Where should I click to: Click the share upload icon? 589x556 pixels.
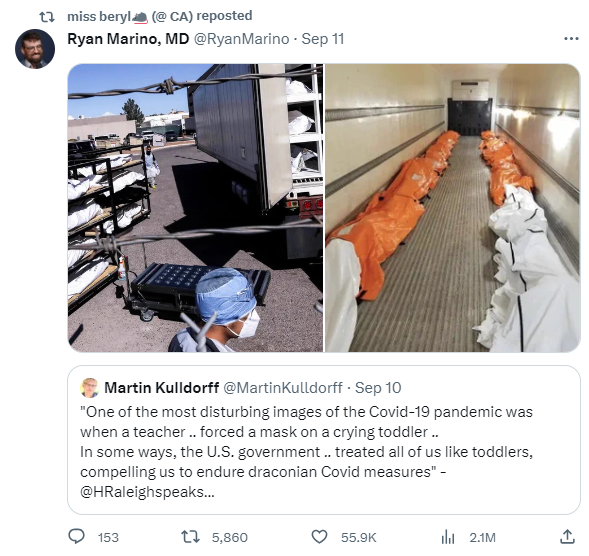[567, 536]
